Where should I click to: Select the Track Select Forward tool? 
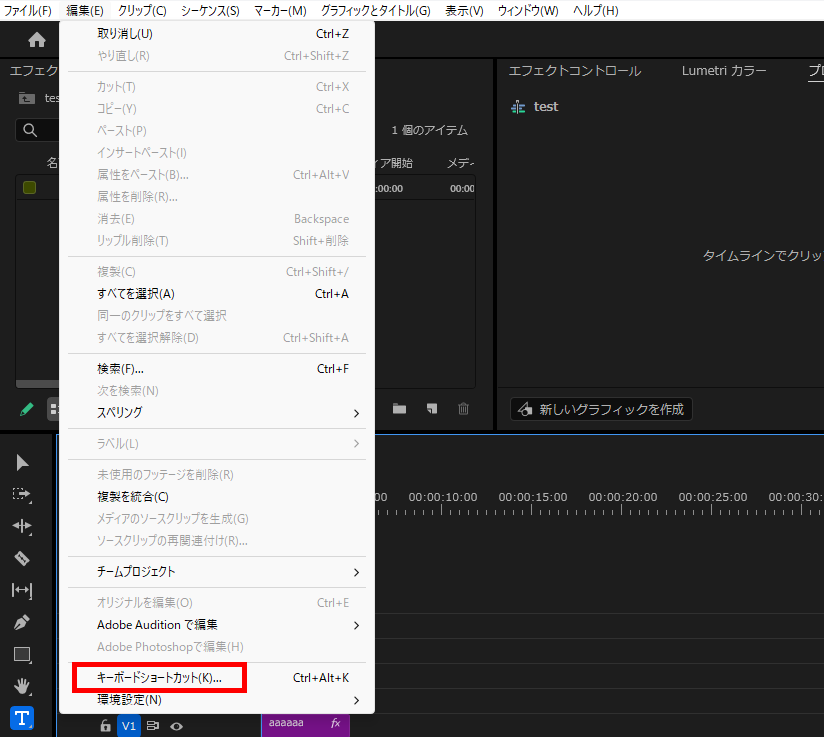22,495
